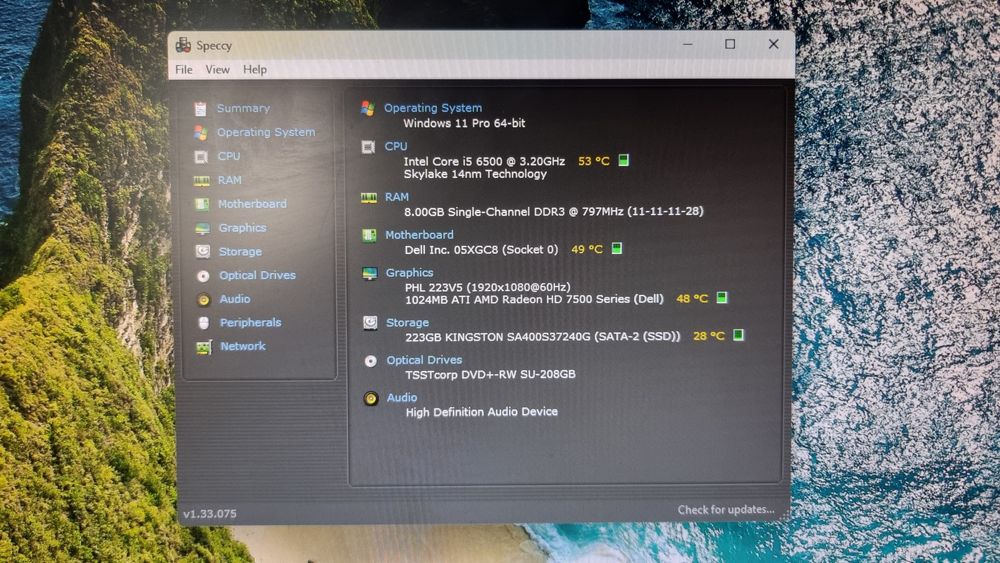Click the RAM icon in summary pane
The height and width of the screenshot is (563, 1000).
click(x=369, y=198)
